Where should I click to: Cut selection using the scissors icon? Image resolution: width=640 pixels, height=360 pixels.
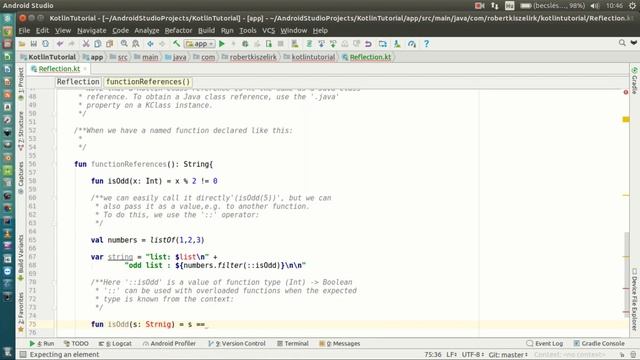point(86,44)
